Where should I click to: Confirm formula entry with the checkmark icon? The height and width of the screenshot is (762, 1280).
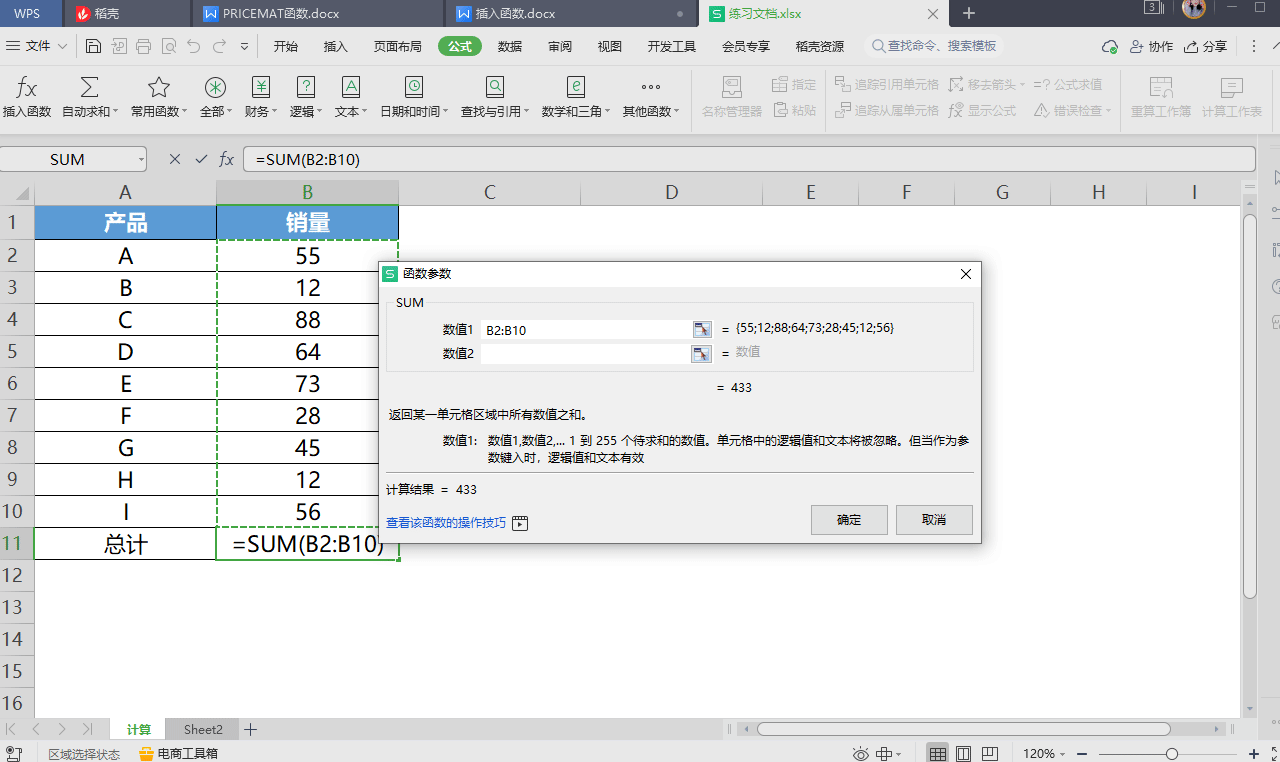point(201,159)
